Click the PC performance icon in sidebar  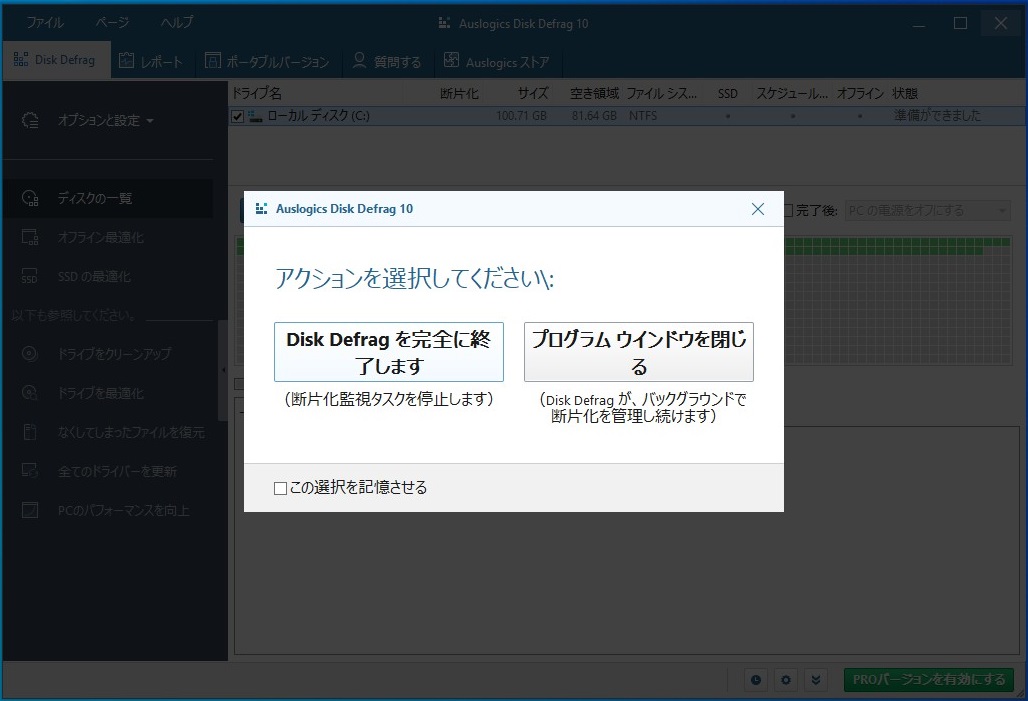pyautogui.click(x=30, y=510)
